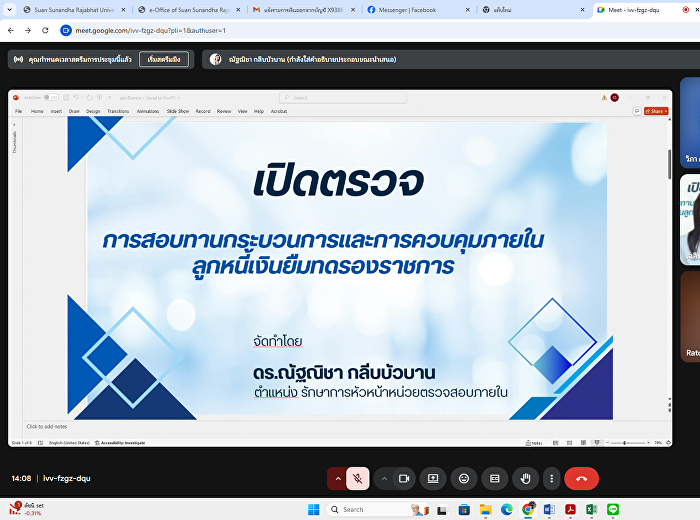Raise your hand in the meeting

click(525, 478)
